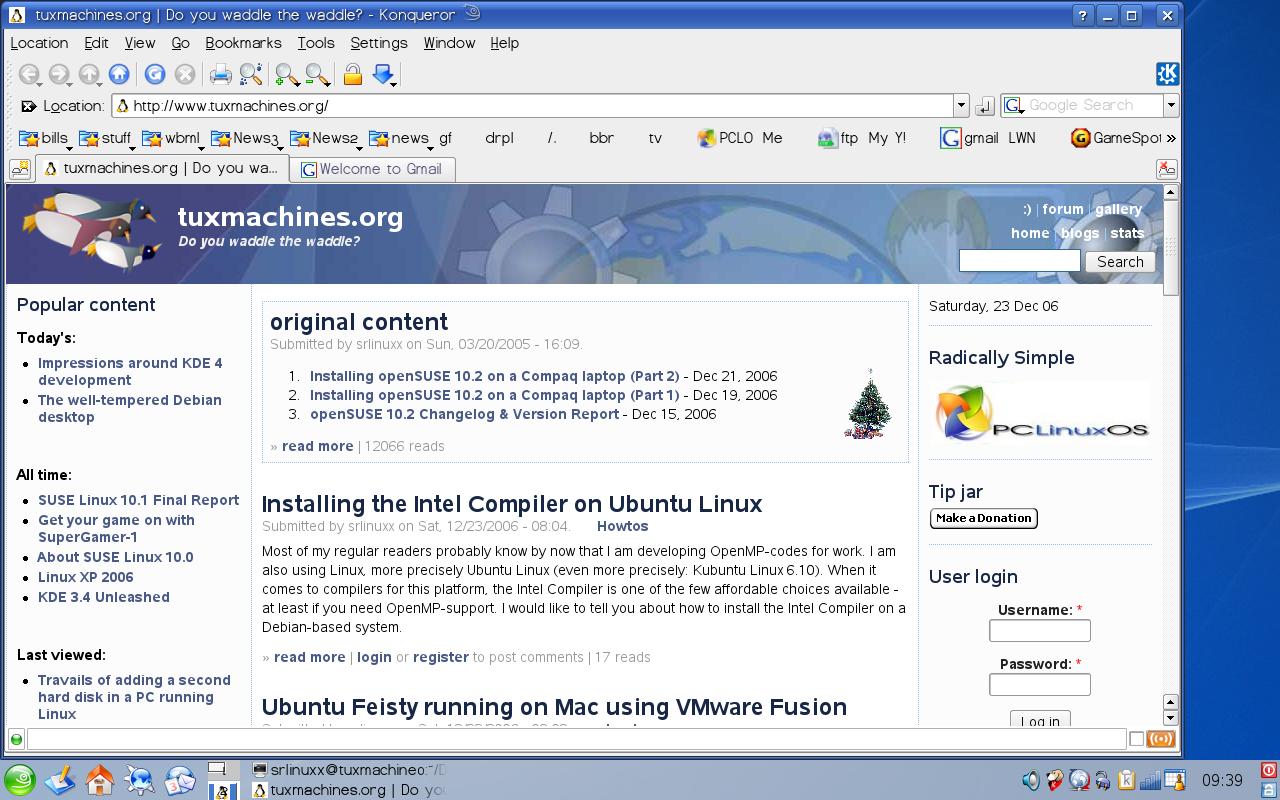
Task: Open the gmail bookmark in bookmark toolbar
Action: click(x=969, y=138)
